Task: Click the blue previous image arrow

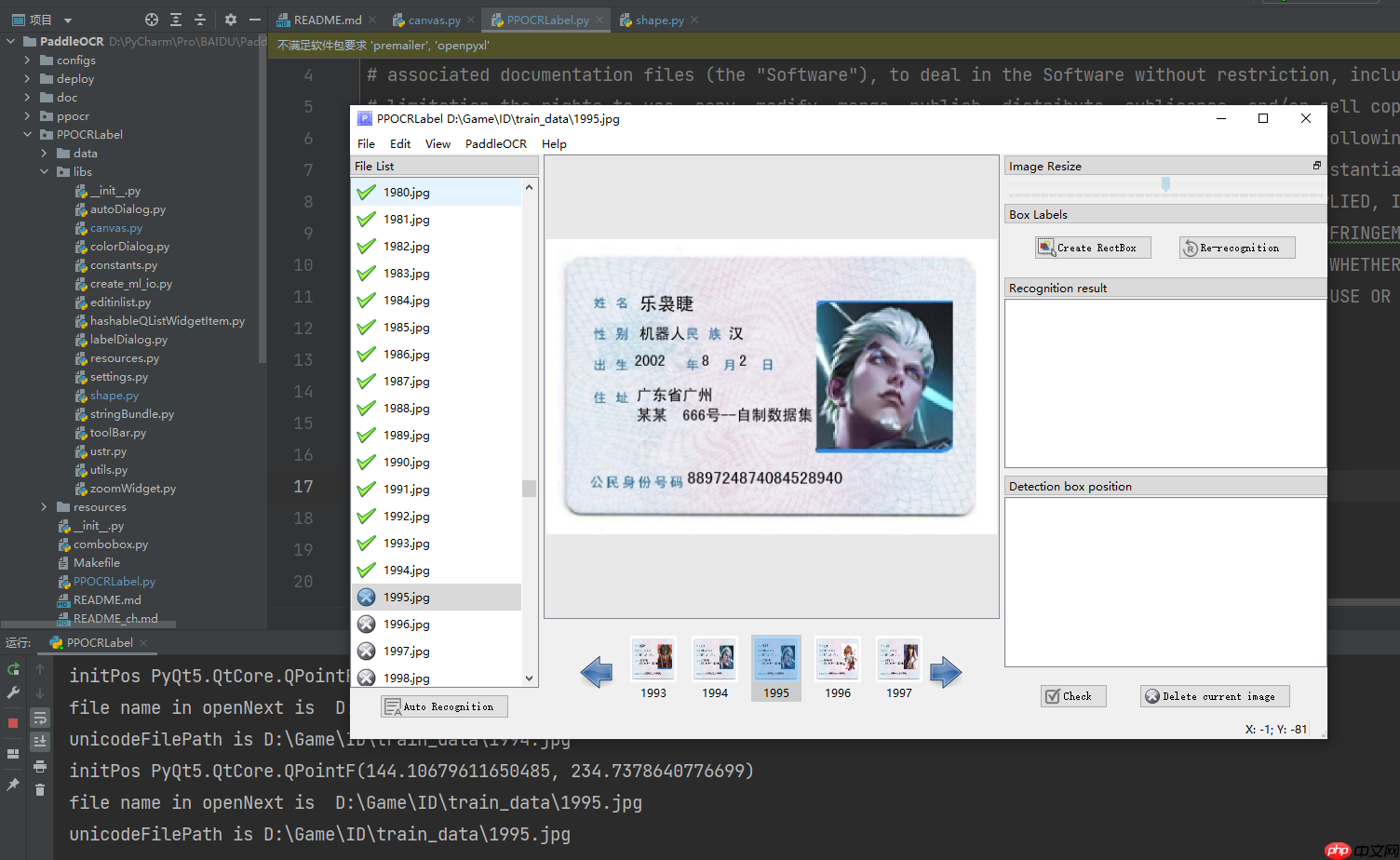Action: pyautogui.click(x=596, y=671)
